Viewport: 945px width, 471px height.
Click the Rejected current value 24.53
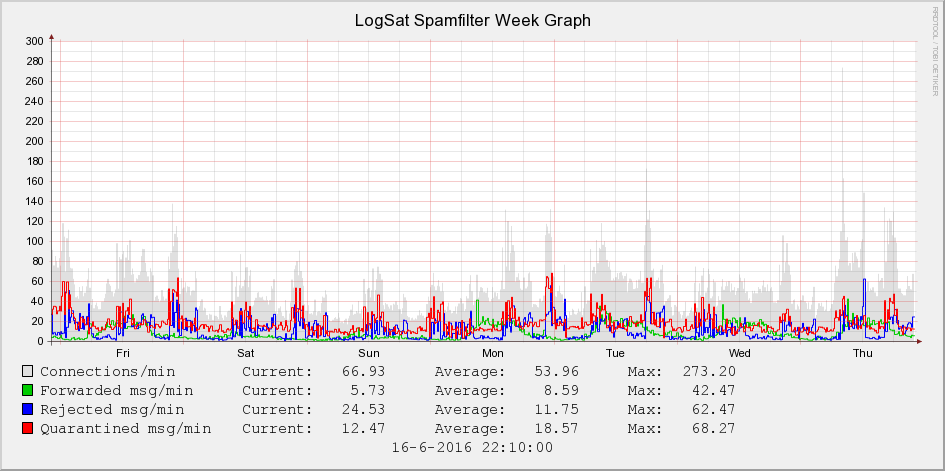pos(363,410)
